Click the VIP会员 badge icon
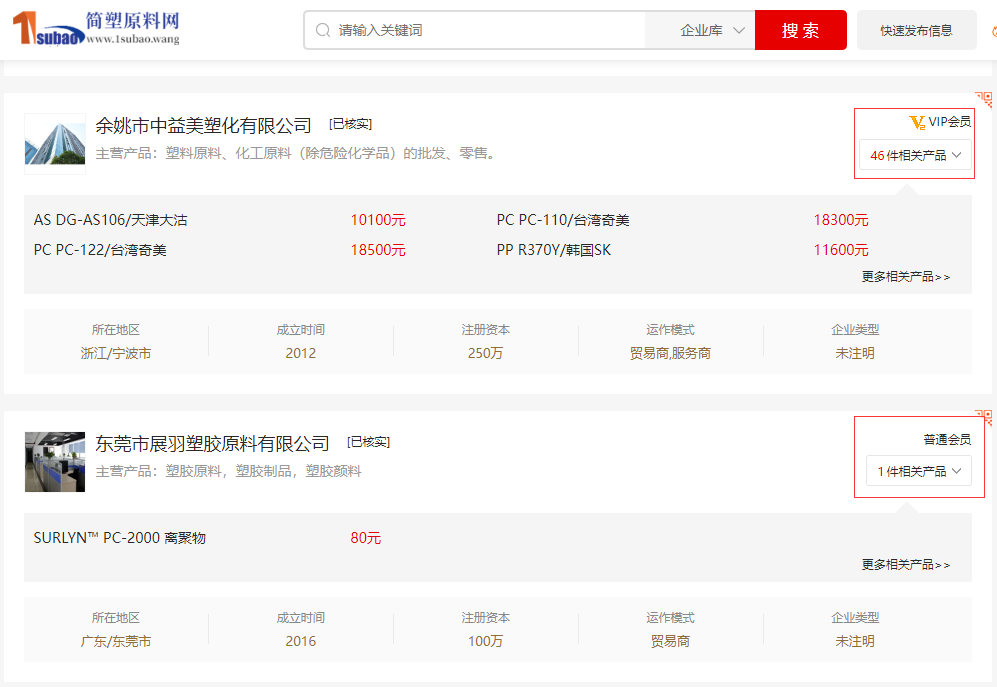The width and height of the screenshot is (997, 687). tap(917, 122)
